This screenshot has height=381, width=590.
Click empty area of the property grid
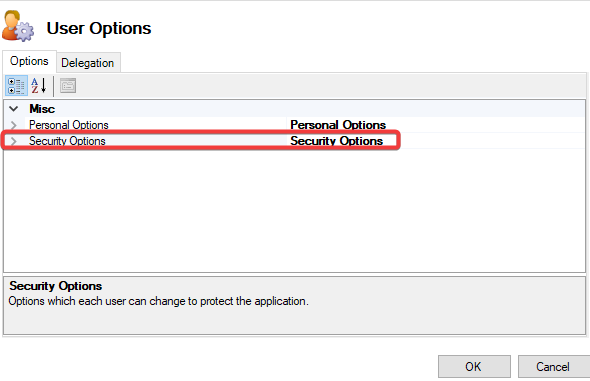click(x=294, y=211)
